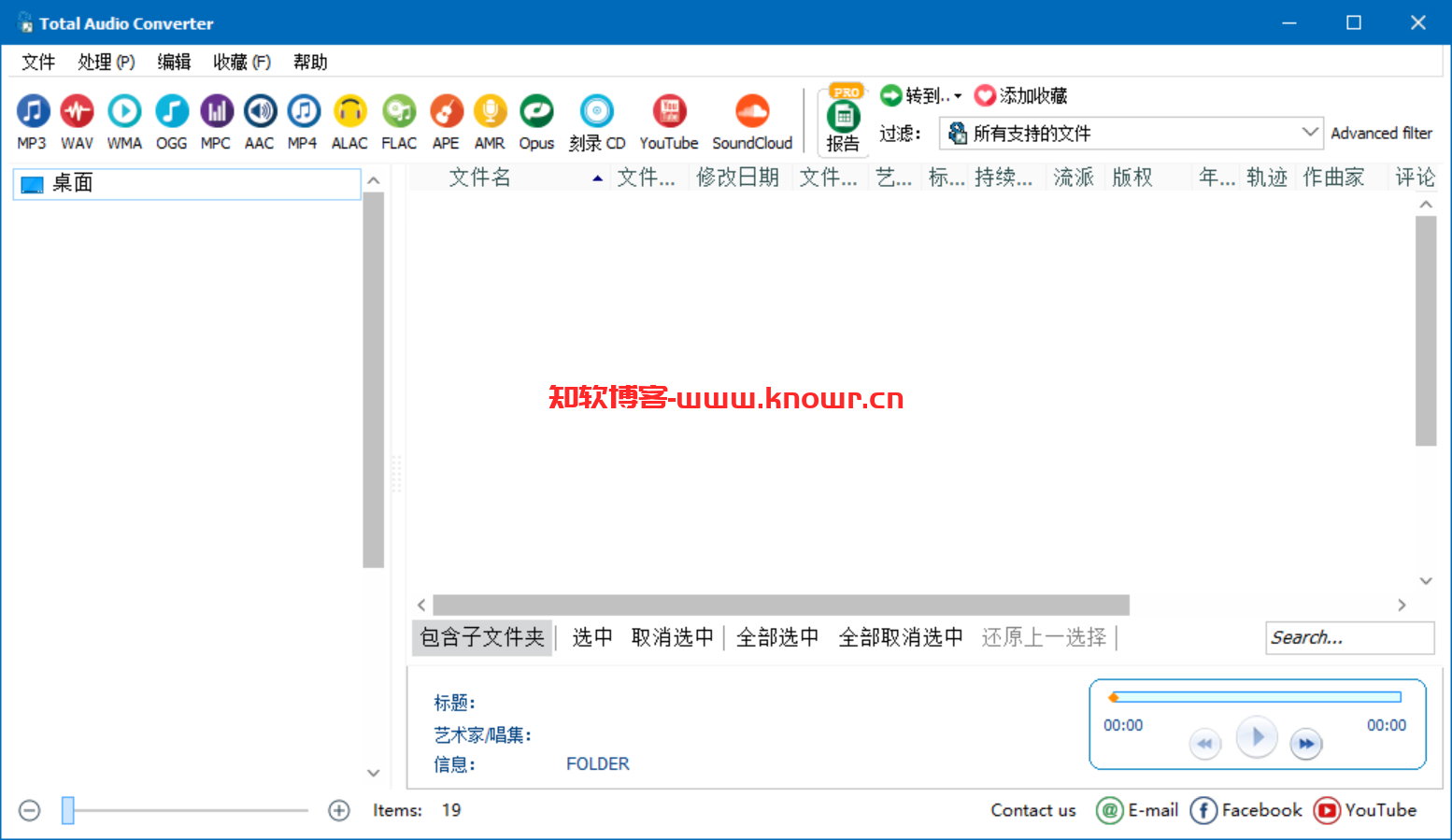1452x840 pixels.
Task: Select 桌面 in the folder tree
Action: (x=187, y=183)
